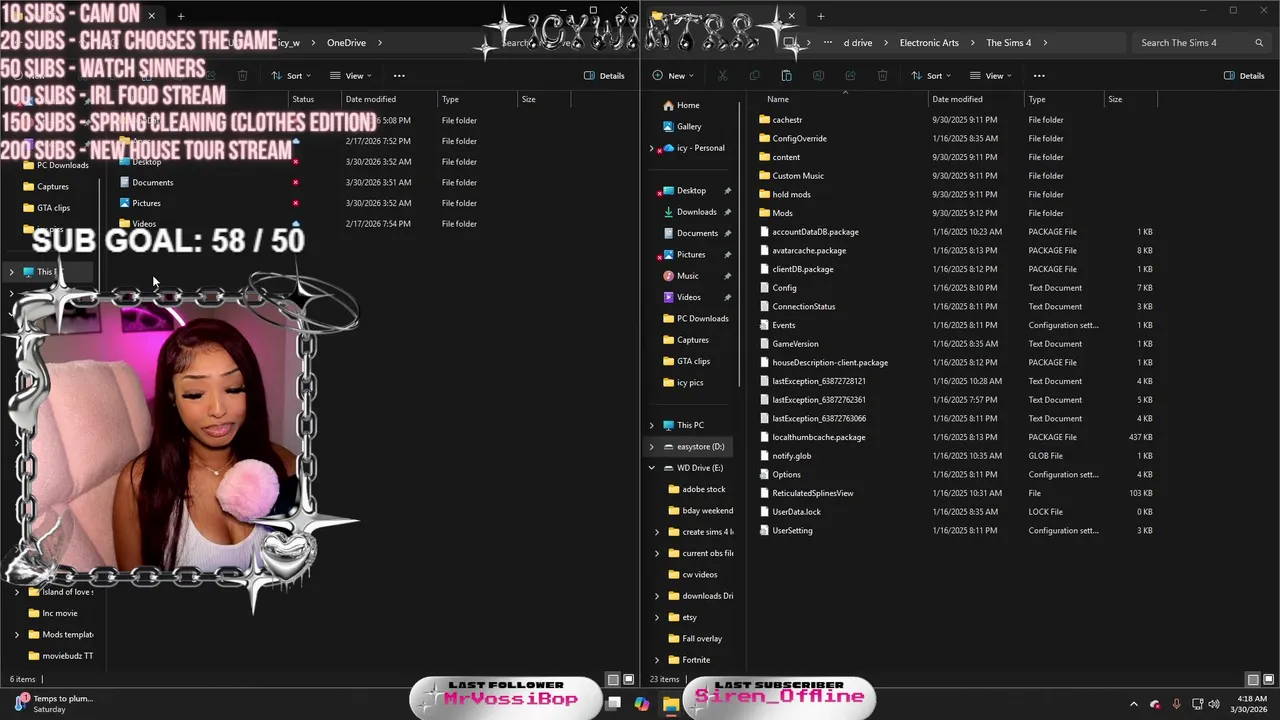
Task: Expand the Fortnite folder node
Action: [657, 660]
